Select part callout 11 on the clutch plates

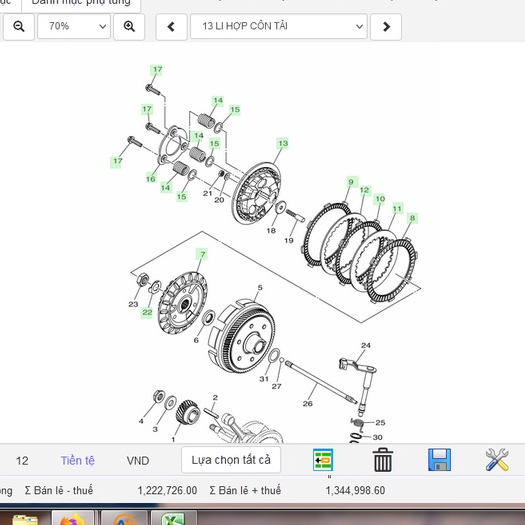point(397,209)
